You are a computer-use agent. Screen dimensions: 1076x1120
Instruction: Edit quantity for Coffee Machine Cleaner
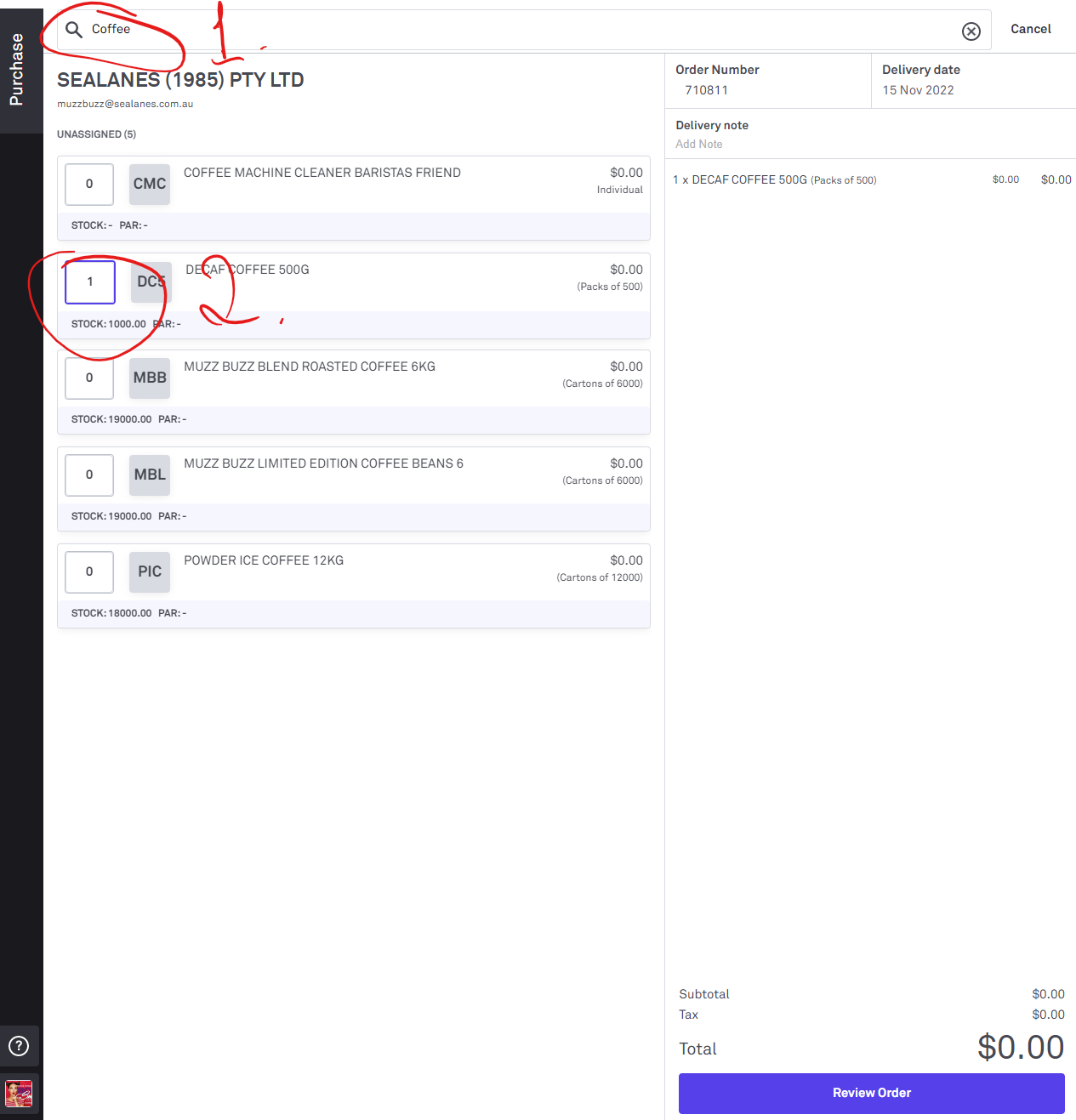89,185
